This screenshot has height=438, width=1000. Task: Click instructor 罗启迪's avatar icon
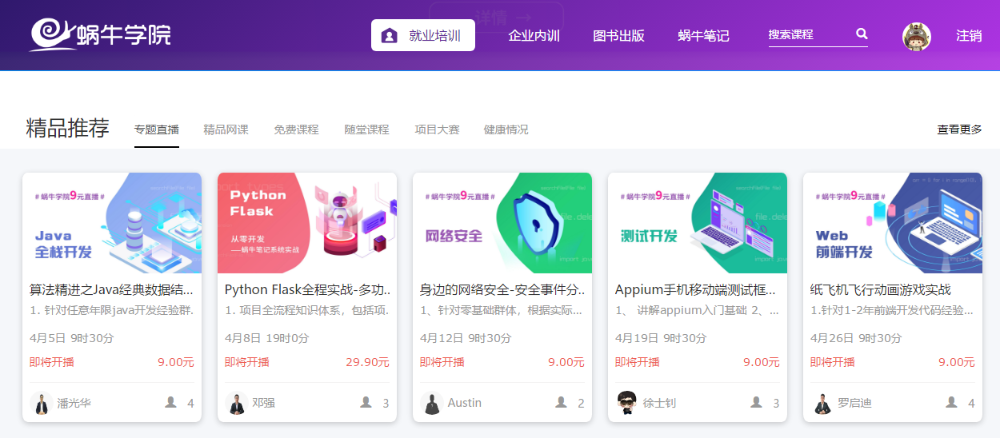coord(822,403)
